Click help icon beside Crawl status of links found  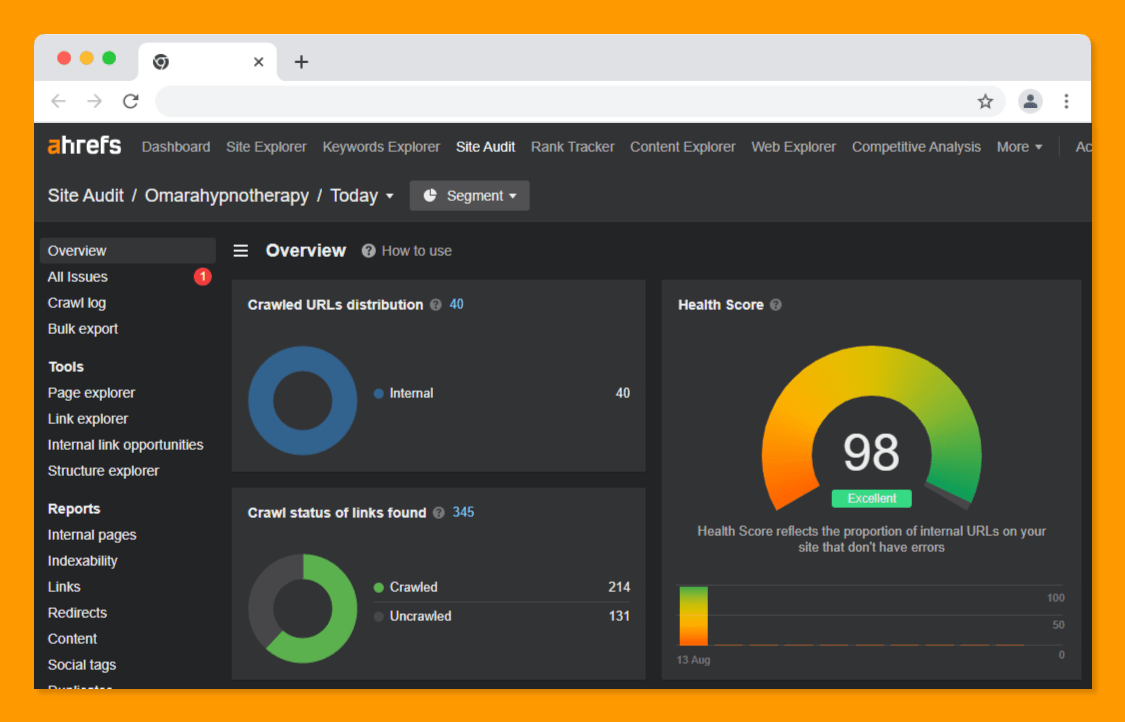click(x=438, y=513)
